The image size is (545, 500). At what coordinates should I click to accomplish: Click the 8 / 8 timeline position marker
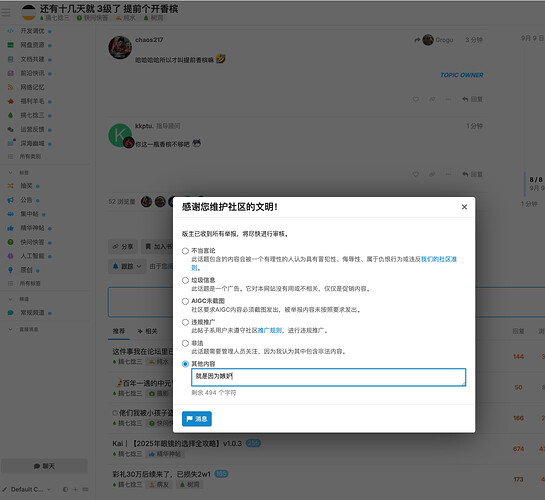[x=536, y=180]
